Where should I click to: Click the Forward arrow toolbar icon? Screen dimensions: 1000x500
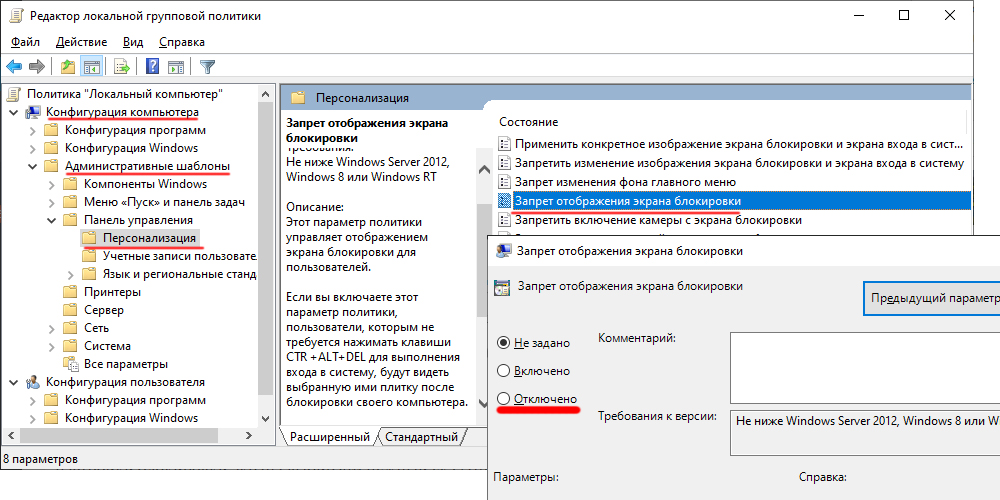tap(37, 67)
